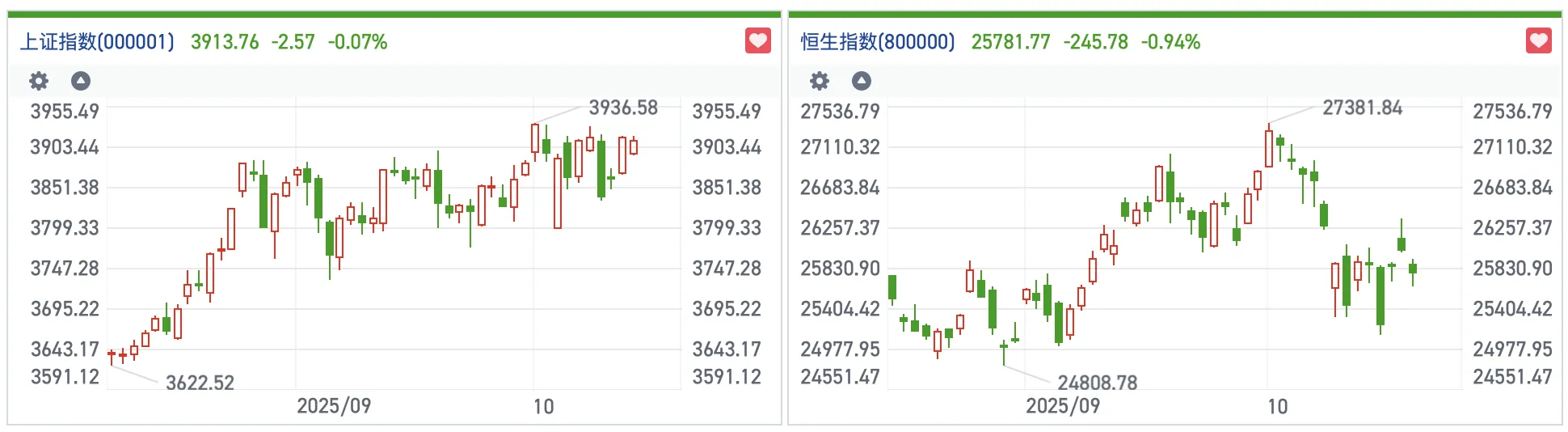Open settings gear for 恒生指数 chart
Screen dimensions: 1568x432
[x=820, y=81]
